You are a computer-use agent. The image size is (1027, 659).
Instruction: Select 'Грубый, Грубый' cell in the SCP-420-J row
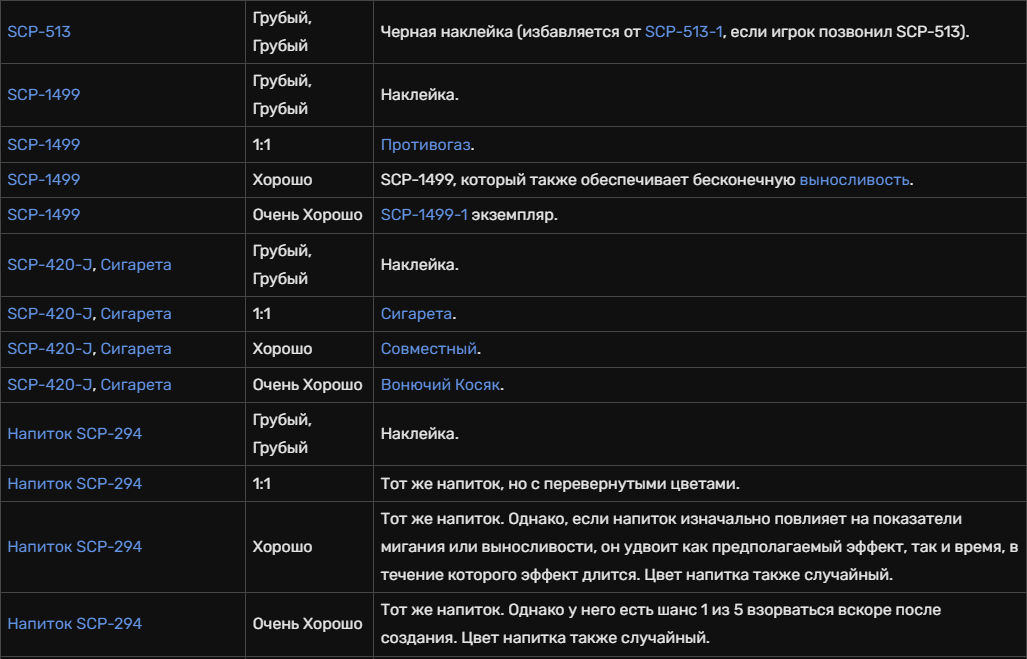pyautogui.click(x=309, y=265)
